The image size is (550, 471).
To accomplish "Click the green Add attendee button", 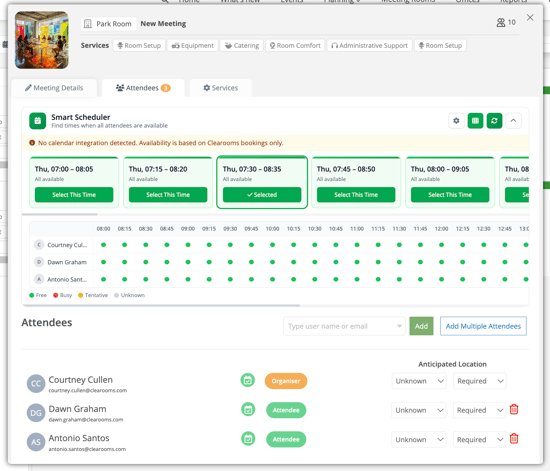I will 421,326.
